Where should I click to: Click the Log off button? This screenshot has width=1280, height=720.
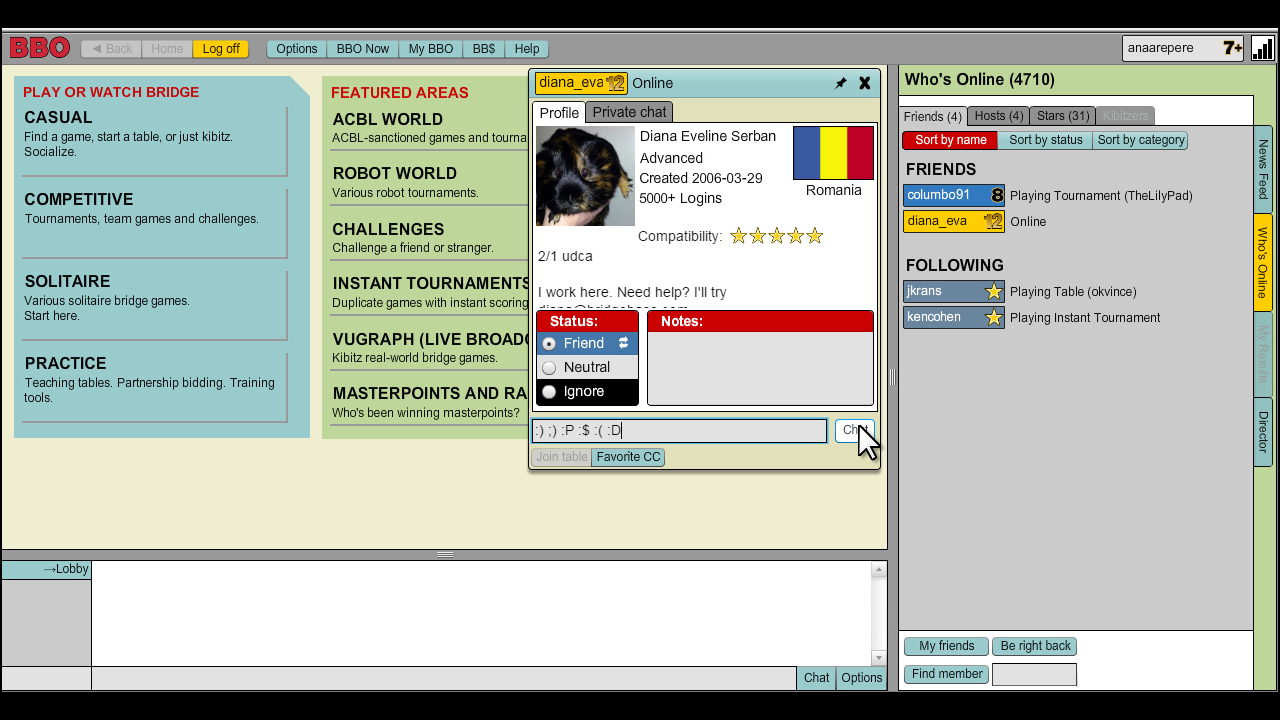click(221, 49)
